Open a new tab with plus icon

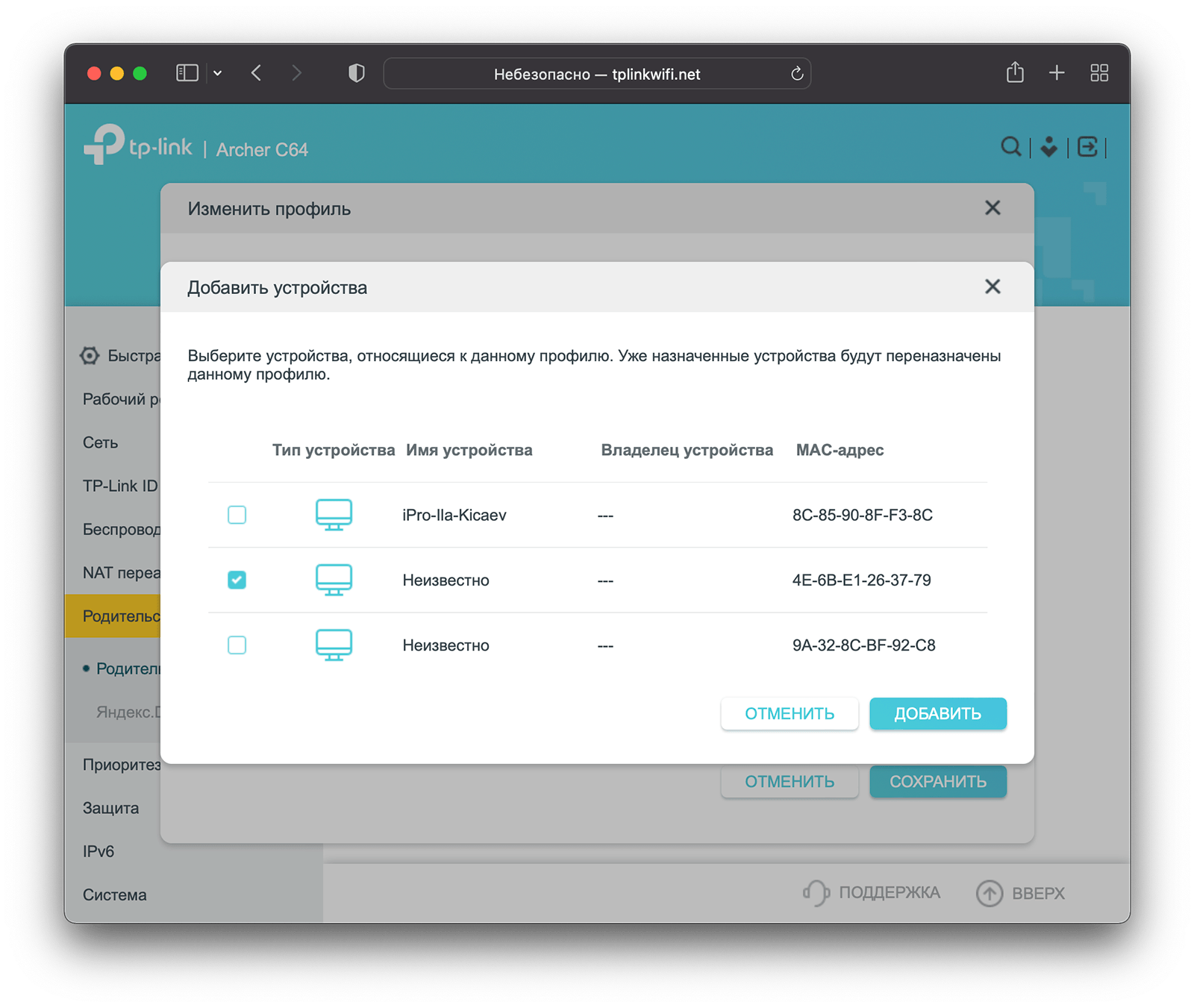pyautogui.click(x=1057, y=73)
